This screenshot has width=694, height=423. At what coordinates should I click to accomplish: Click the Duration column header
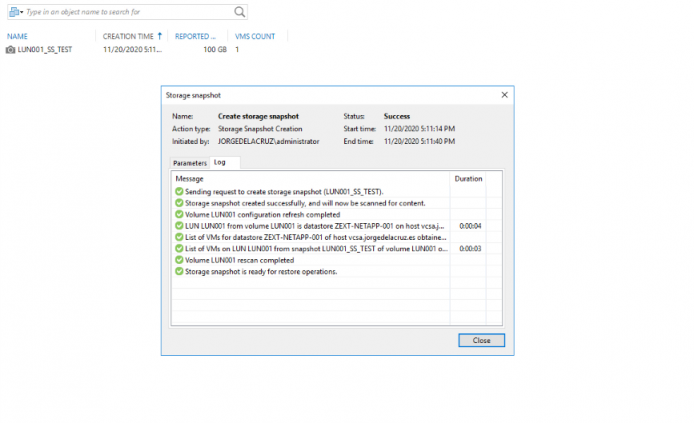pyautogui.click(x=468, y=179)
